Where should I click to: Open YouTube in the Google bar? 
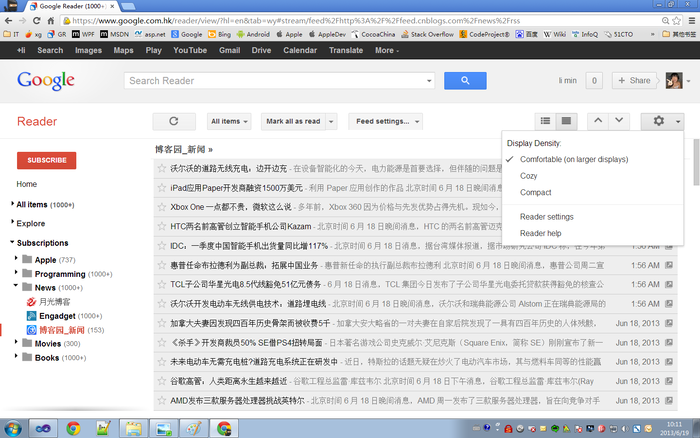coord(190,50)
